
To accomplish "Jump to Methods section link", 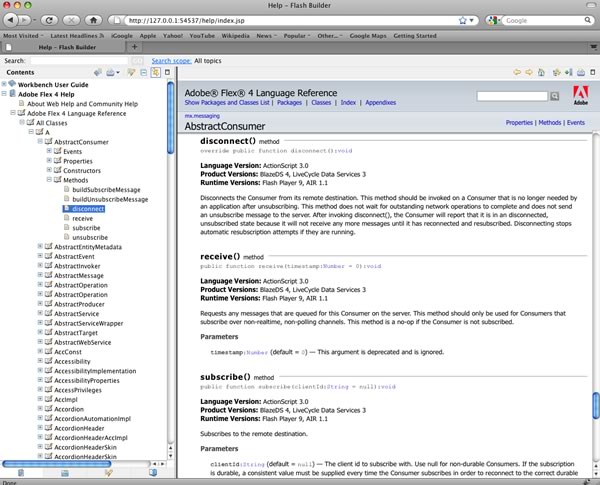I will [x=549, y=123].
